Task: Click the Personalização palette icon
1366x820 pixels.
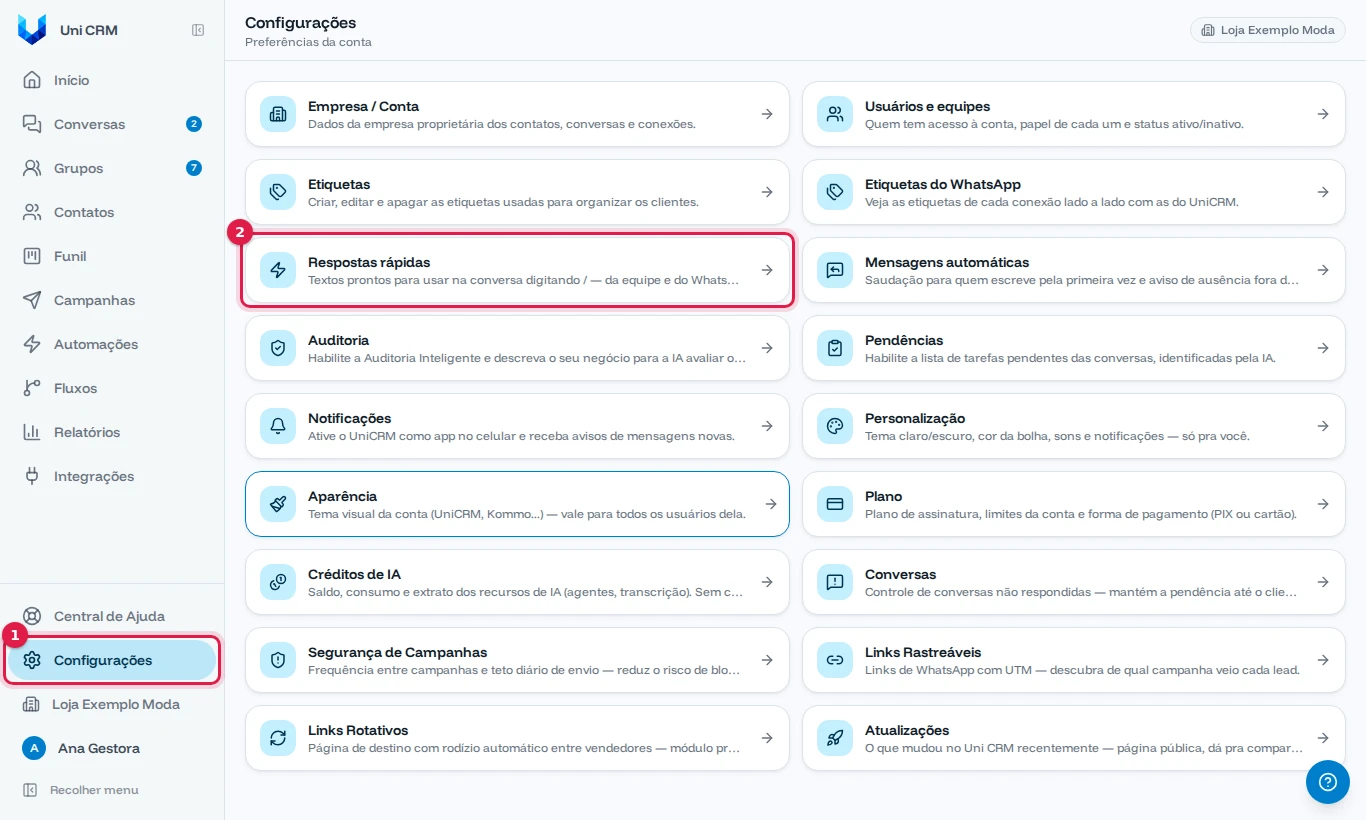Action: 835,426
